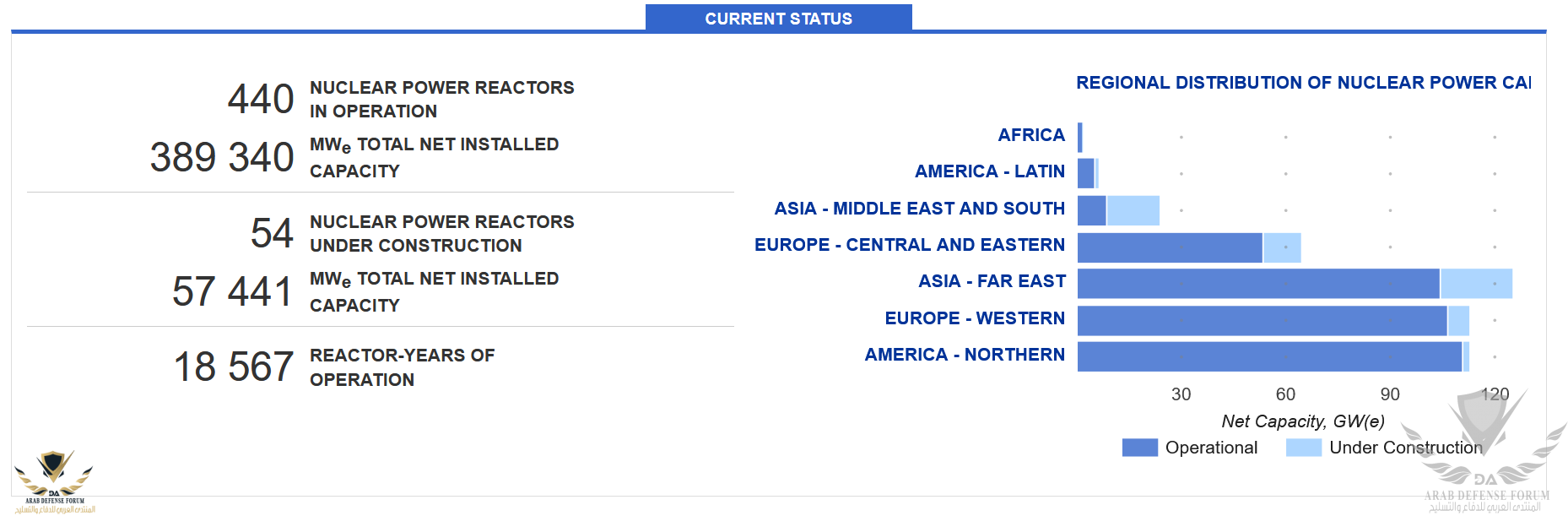Click the Arab Defense Forum logo bottom-left
Screen dimensions: 1568x516
coord(54,481)
